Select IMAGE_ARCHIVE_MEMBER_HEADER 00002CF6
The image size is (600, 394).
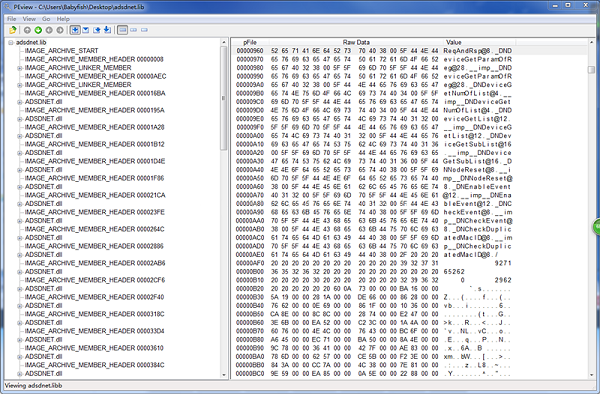click(x=95, y=280)
